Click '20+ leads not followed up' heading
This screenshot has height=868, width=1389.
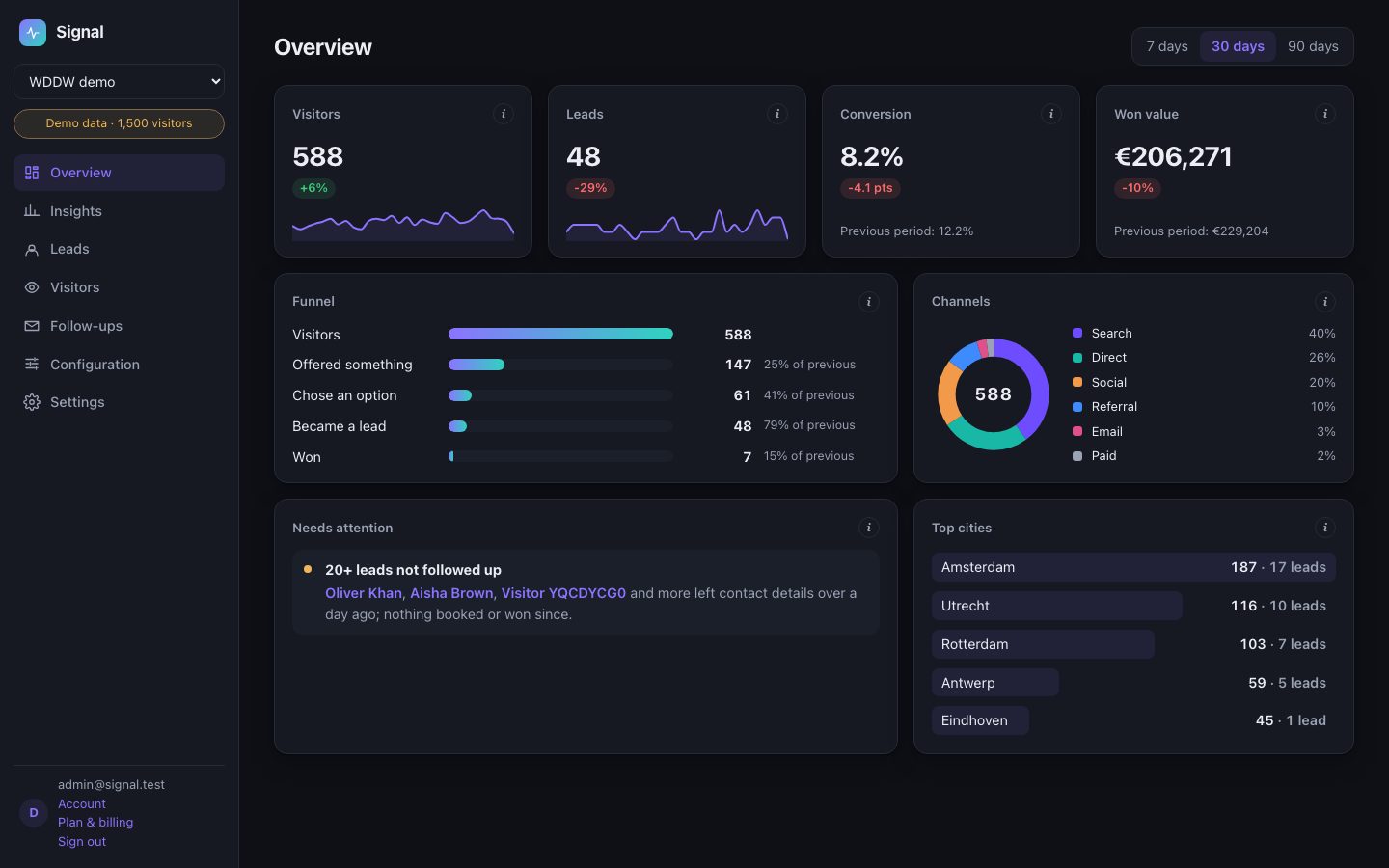tap(413, 570)
